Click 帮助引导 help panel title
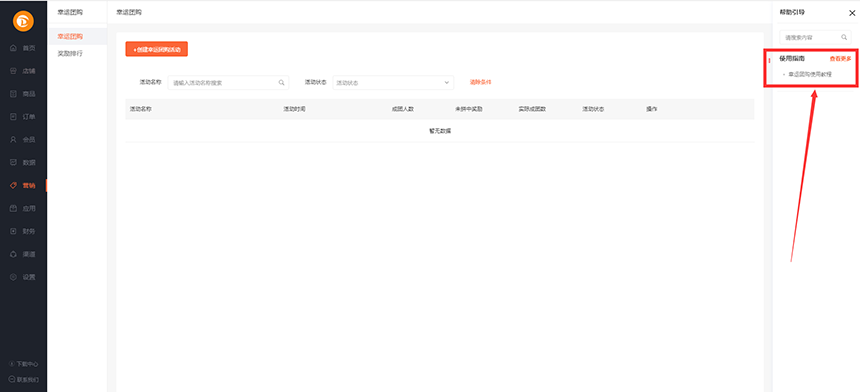The image size is (860, 392). click(792, 12)
